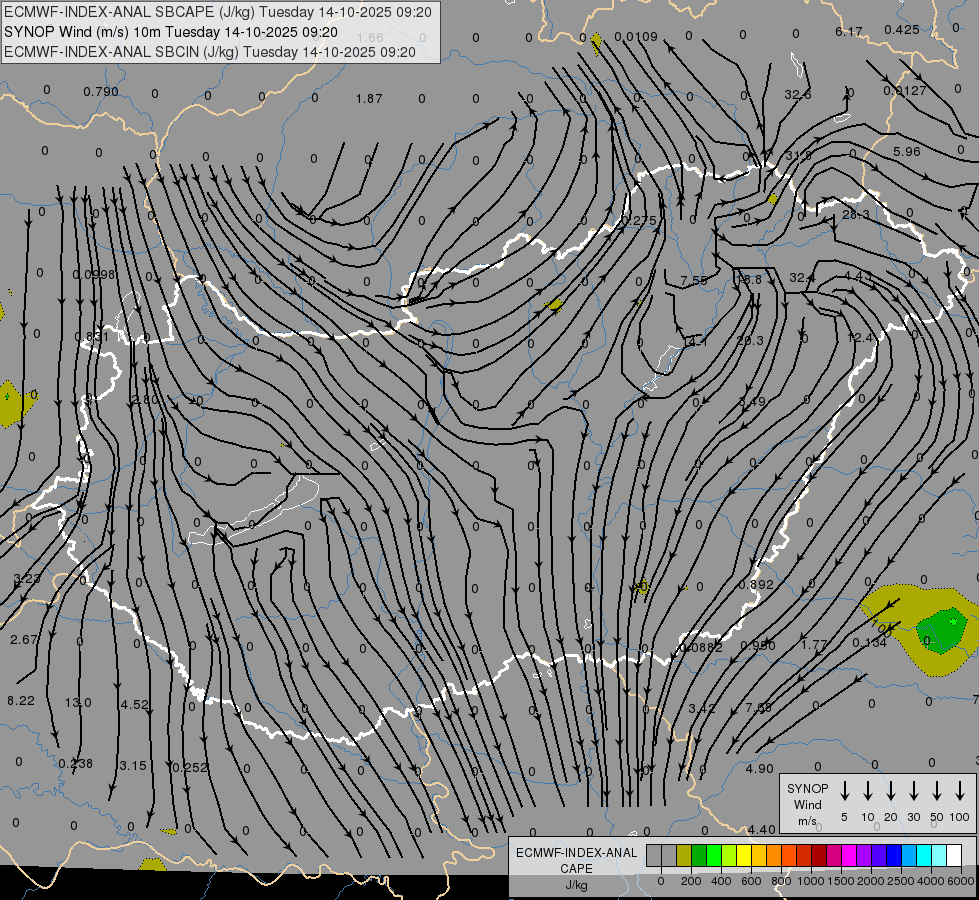The width and height of the screenshot is (979, 900).
Task: Click the map value '4.40'
Action: [761, 829]
